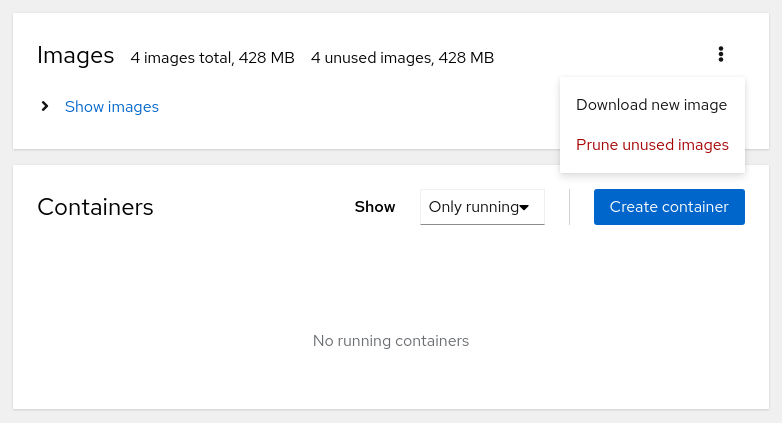782x423 pixels.
Task: Open the Images kebab actions menu
Action: point(720,55)
